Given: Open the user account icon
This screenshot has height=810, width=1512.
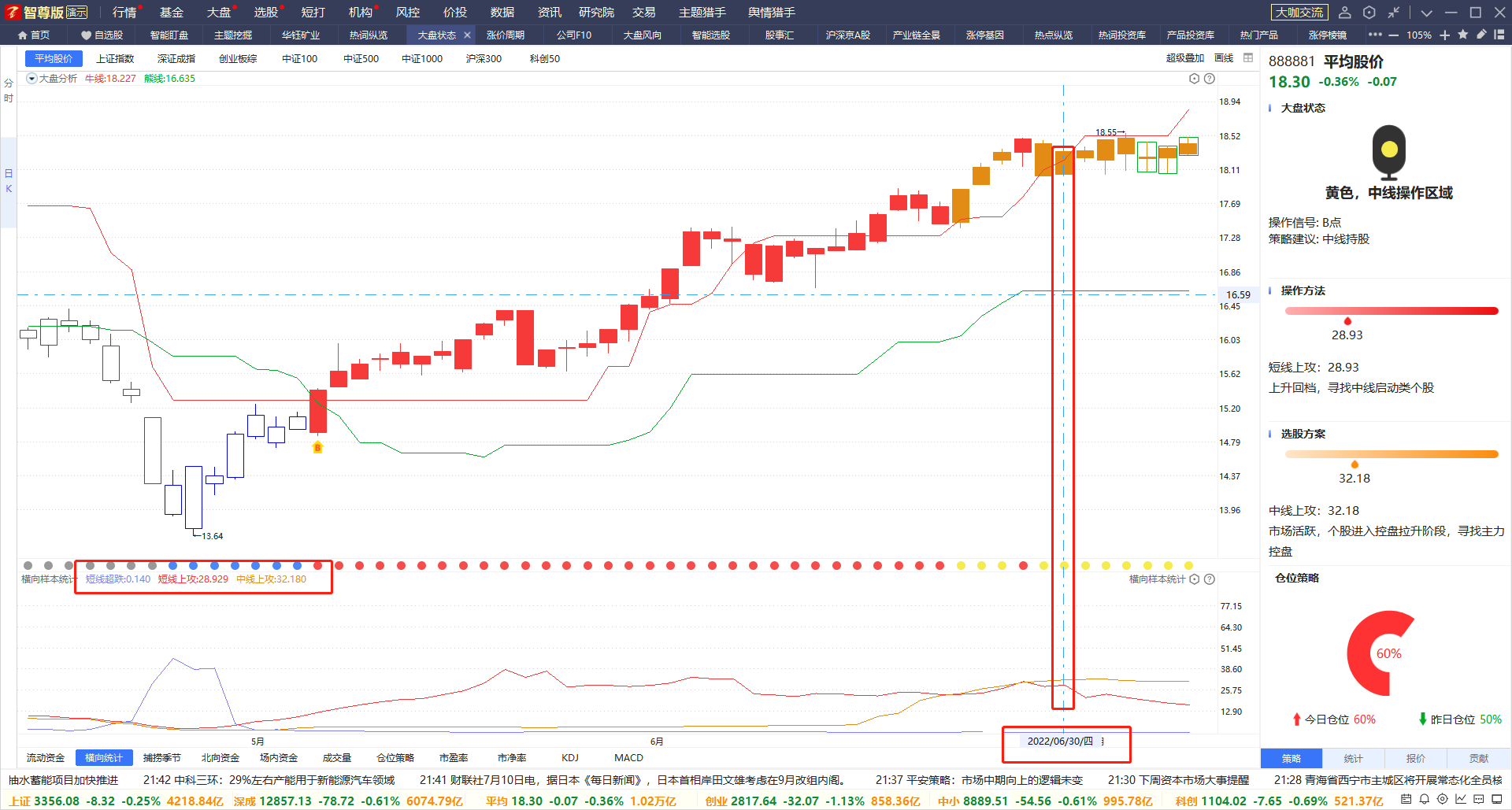Looking at the screenshot, I should coord(1345,13).
